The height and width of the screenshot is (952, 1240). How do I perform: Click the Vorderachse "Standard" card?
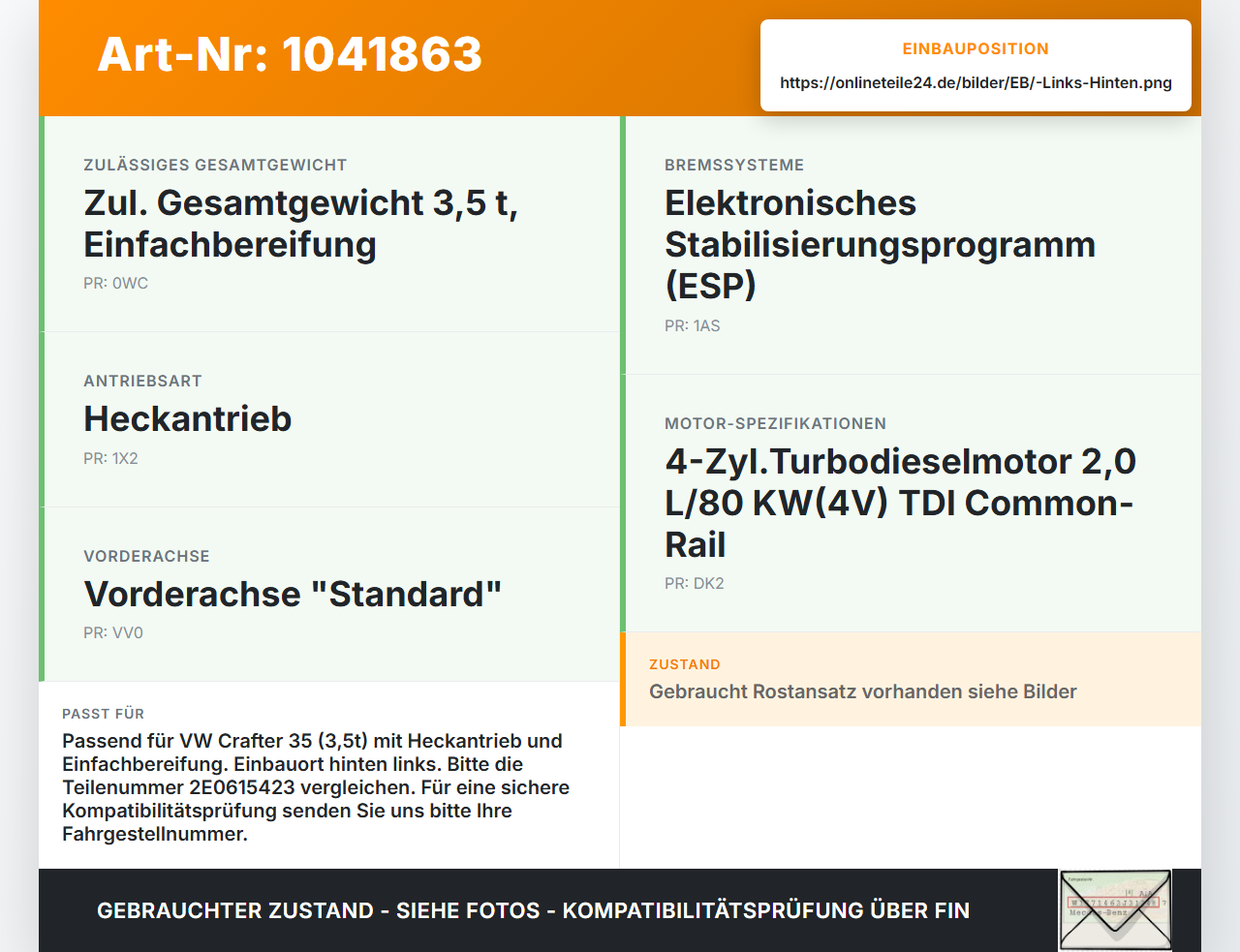329,595
